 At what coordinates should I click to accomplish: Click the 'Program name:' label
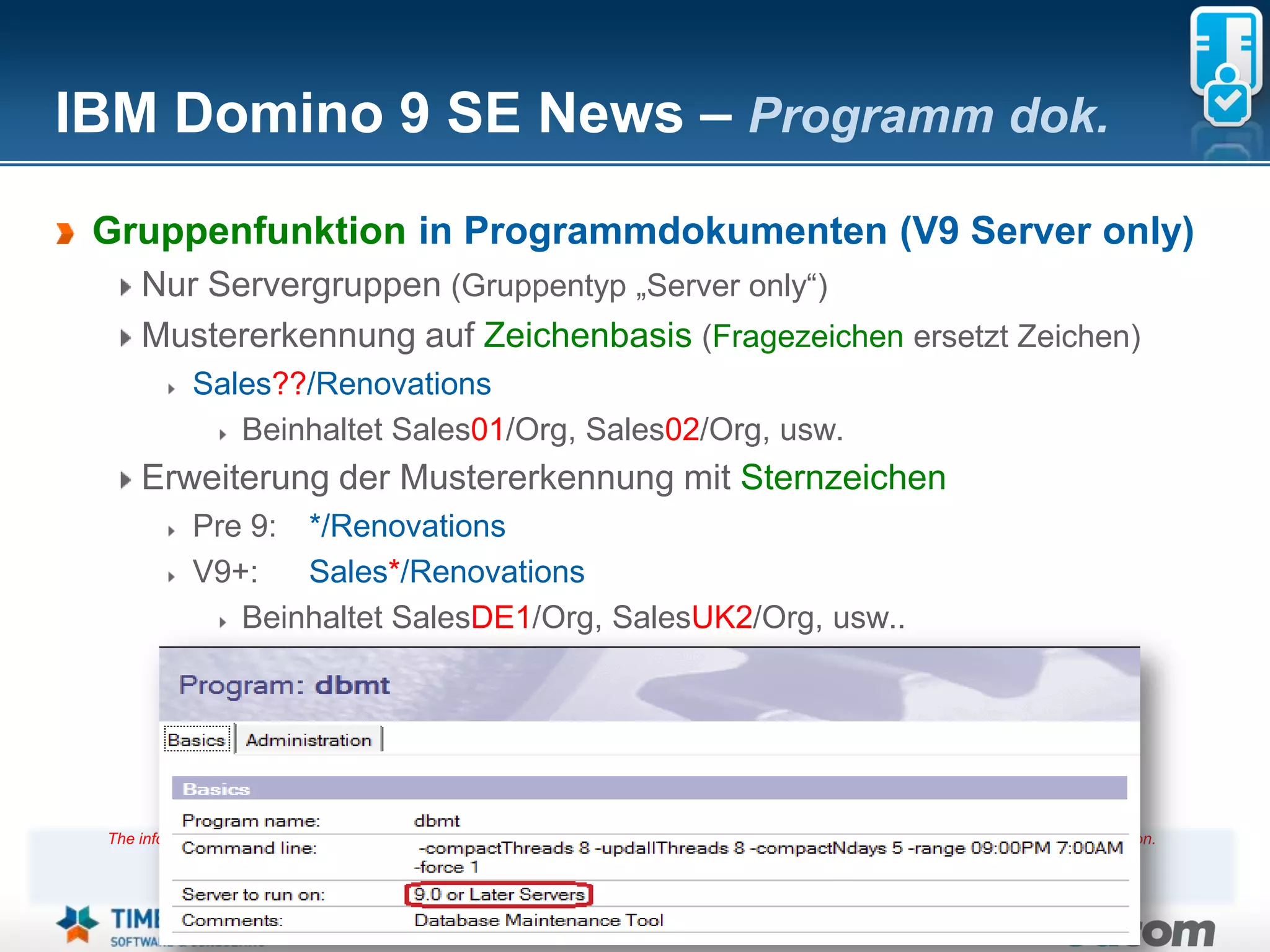251,821
